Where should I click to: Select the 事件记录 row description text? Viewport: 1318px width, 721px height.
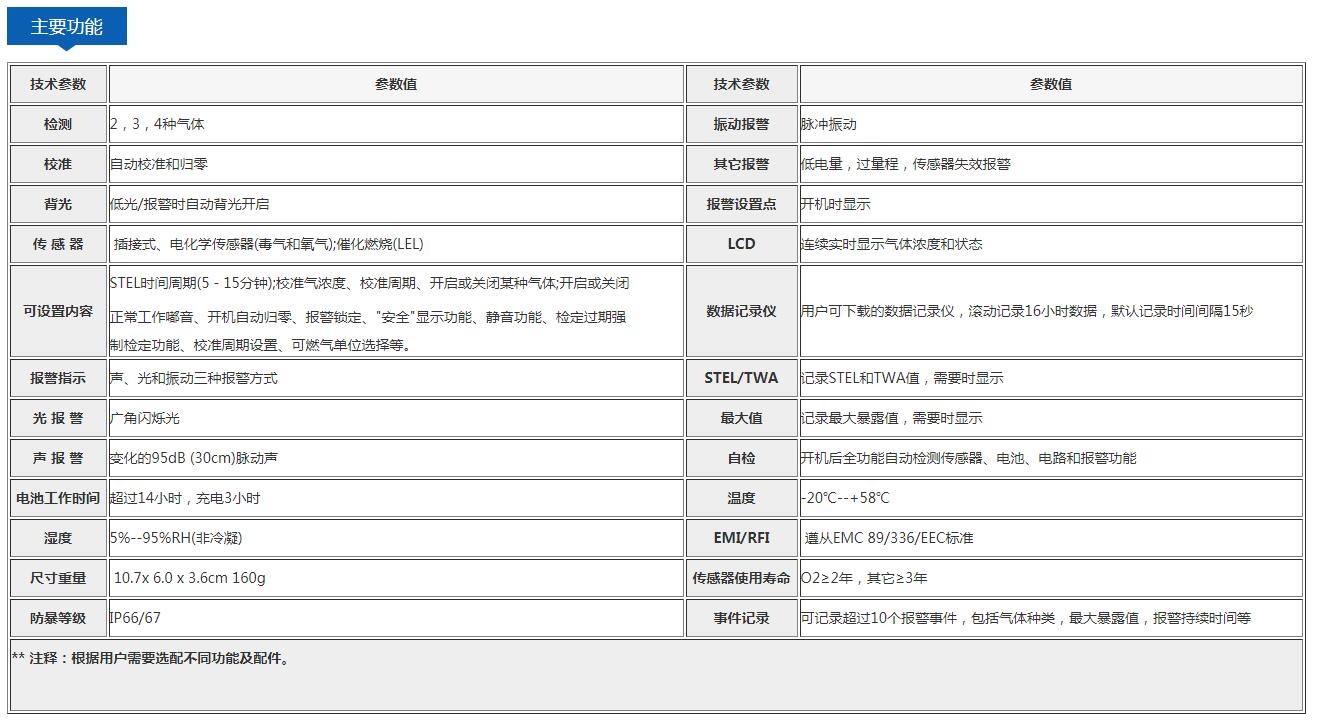1000,617
